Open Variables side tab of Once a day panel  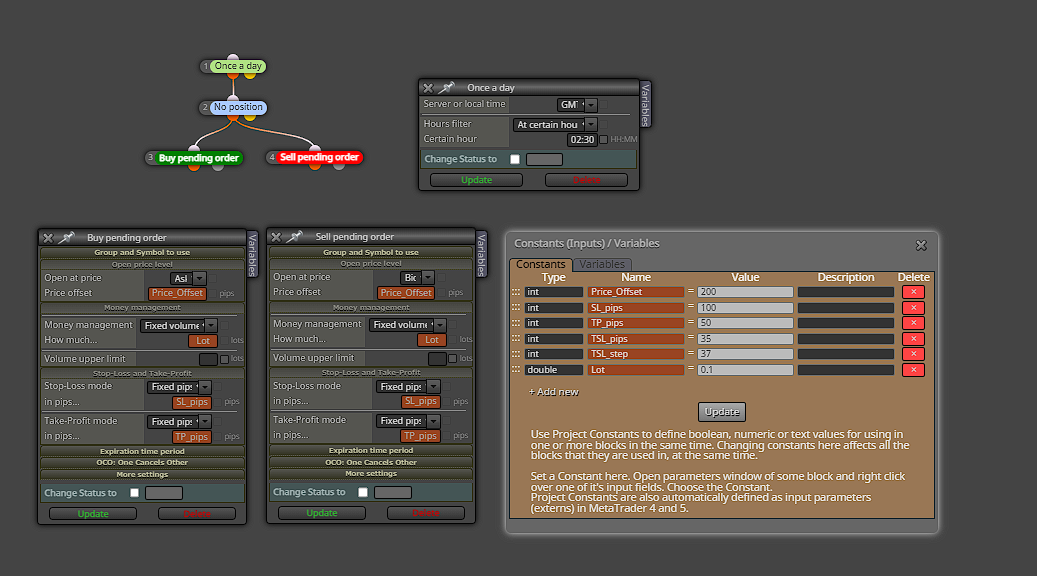tap(645, 104)
